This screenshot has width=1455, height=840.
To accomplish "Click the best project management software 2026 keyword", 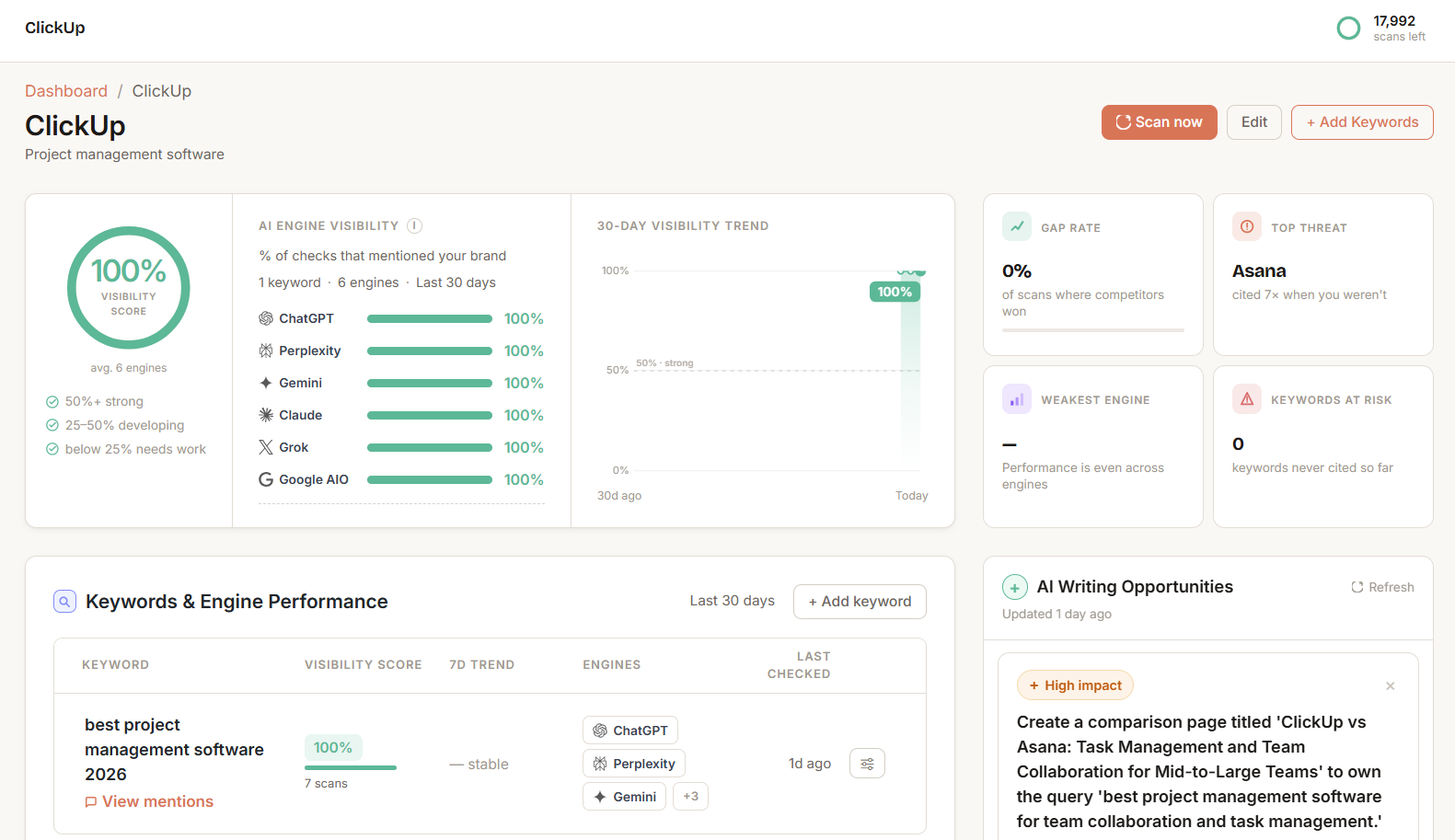I will (174, 750).
